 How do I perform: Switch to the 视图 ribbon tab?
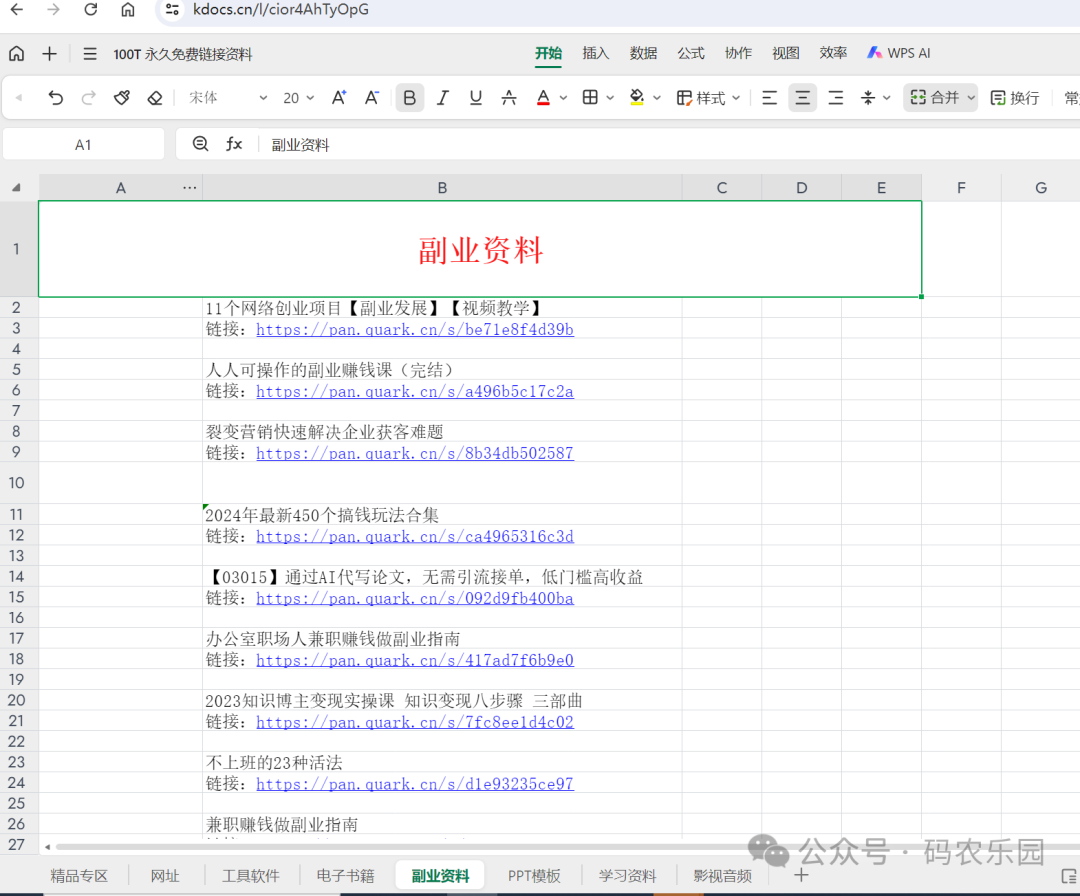pyautogui.click(x=786, y=54)
